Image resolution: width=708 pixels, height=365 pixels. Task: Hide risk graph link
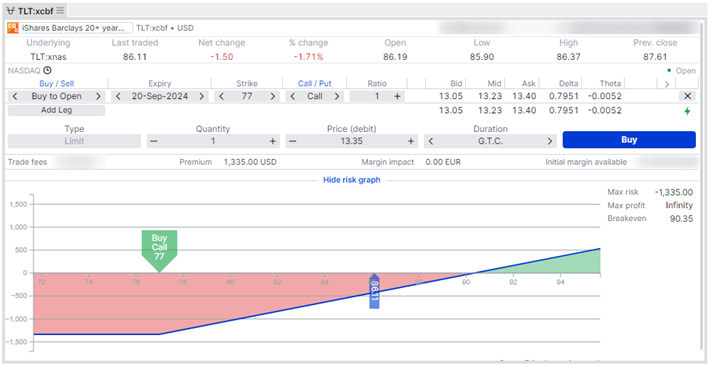[352, 180]
